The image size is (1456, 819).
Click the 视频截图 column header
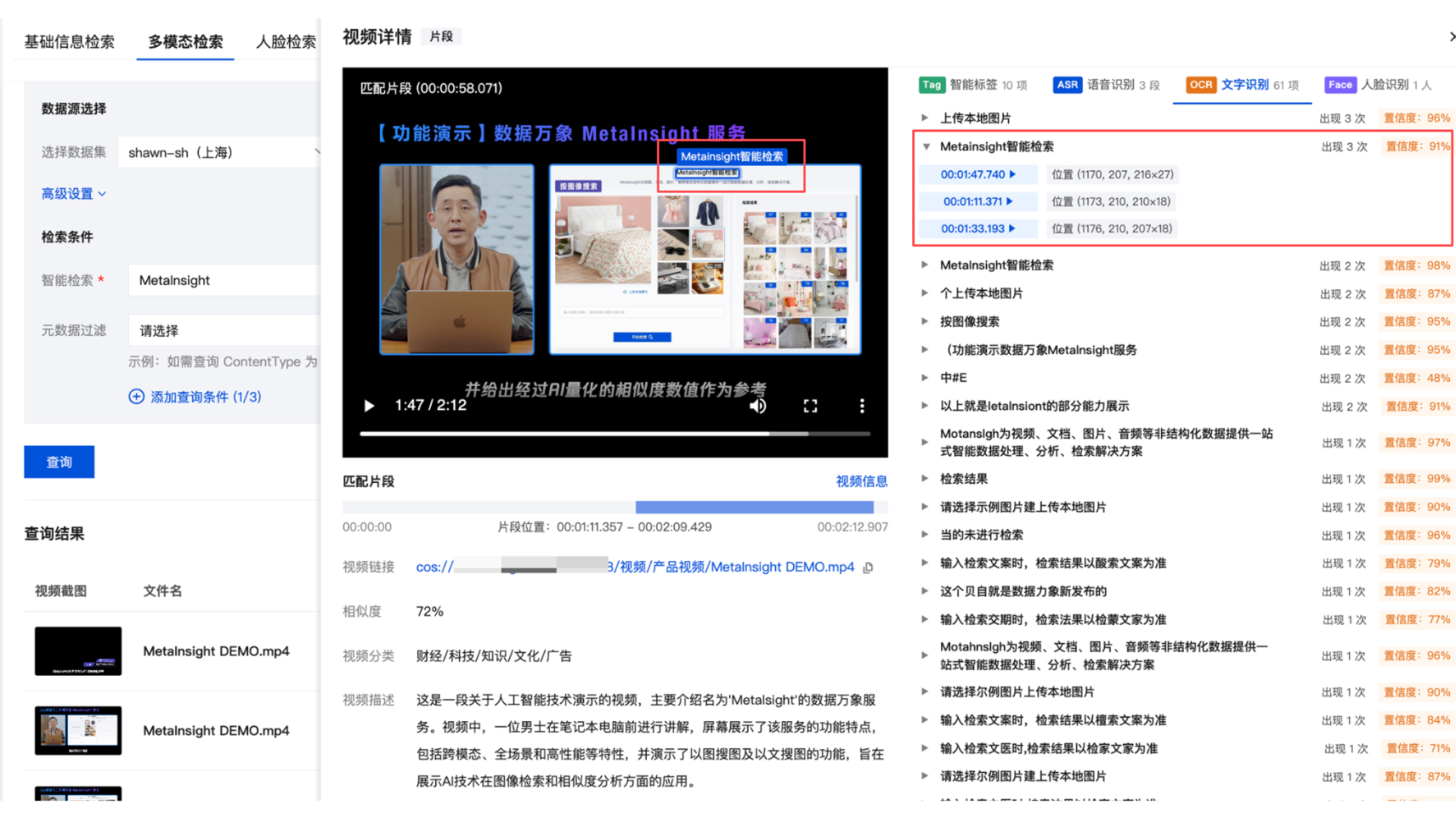pyautogui.click(x=61, y=591)
